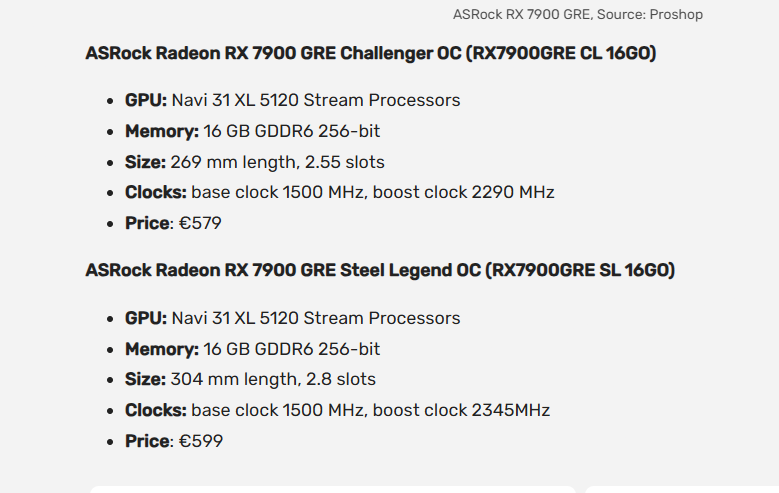This screenshot has height=493, width=779.
Task: Click the bold Price label above Steel Legend heading
Action: coord(147,223)
